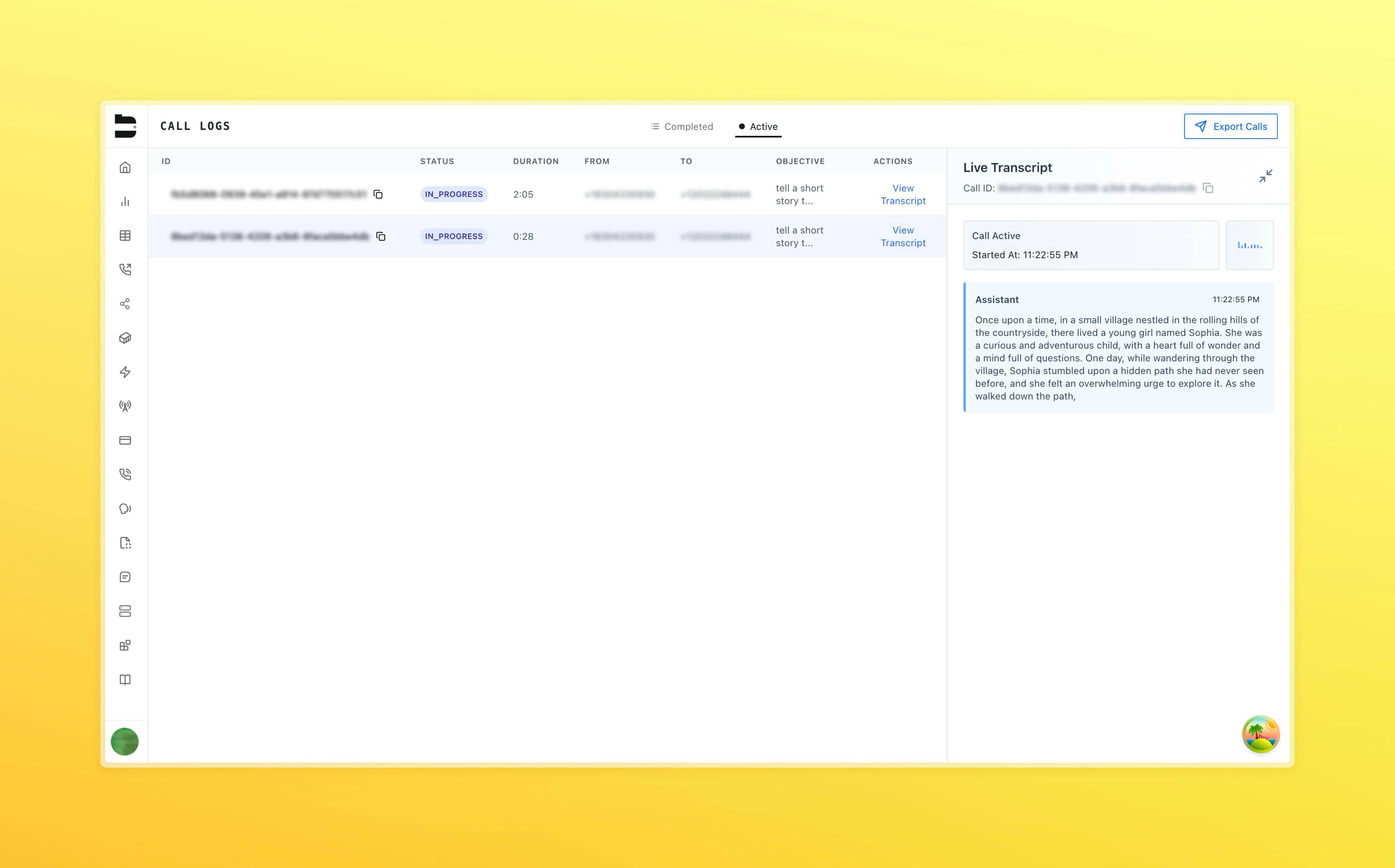1395x868 pixels.
Task: Select the share nodes sidebar icon
Action: click(125, 304)
